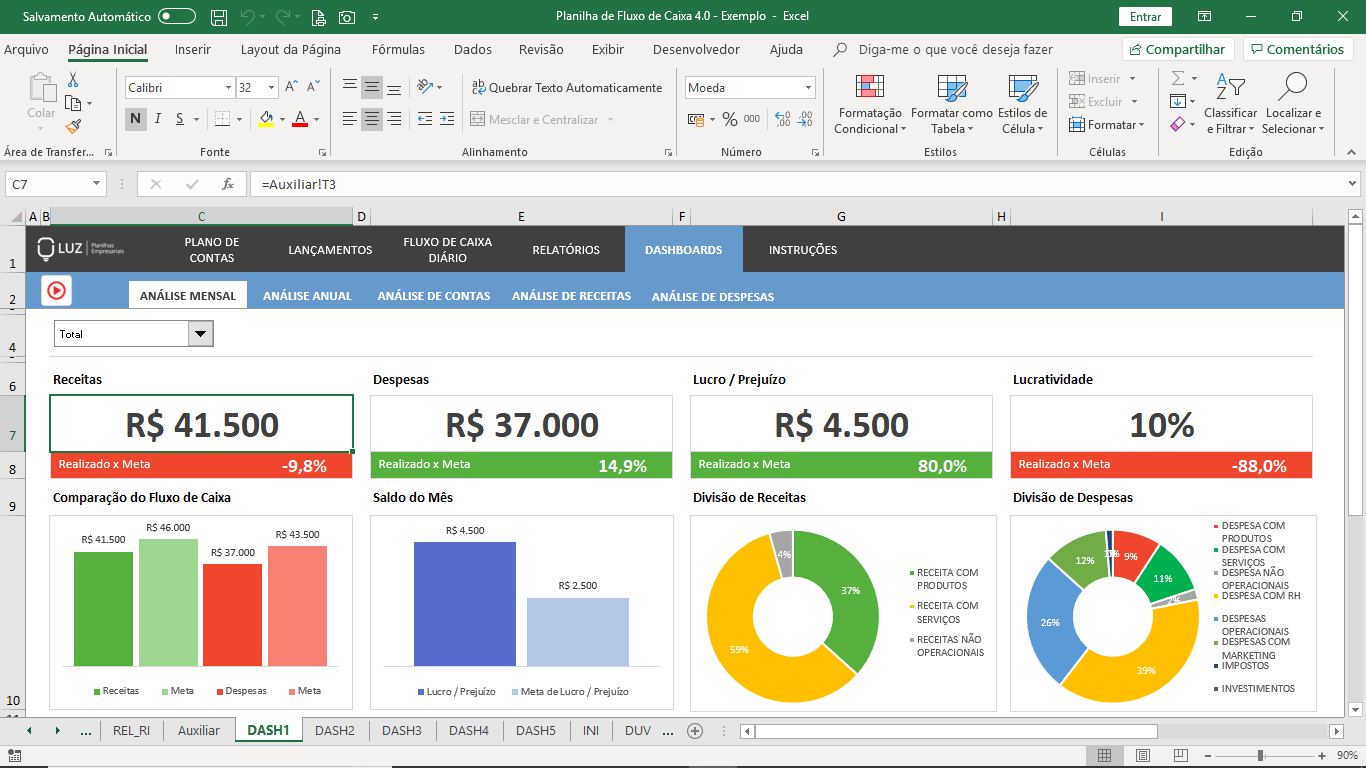Click the Name Box showing C7
The height and width of the screenshot is (768, 1366).
(48, 184)
